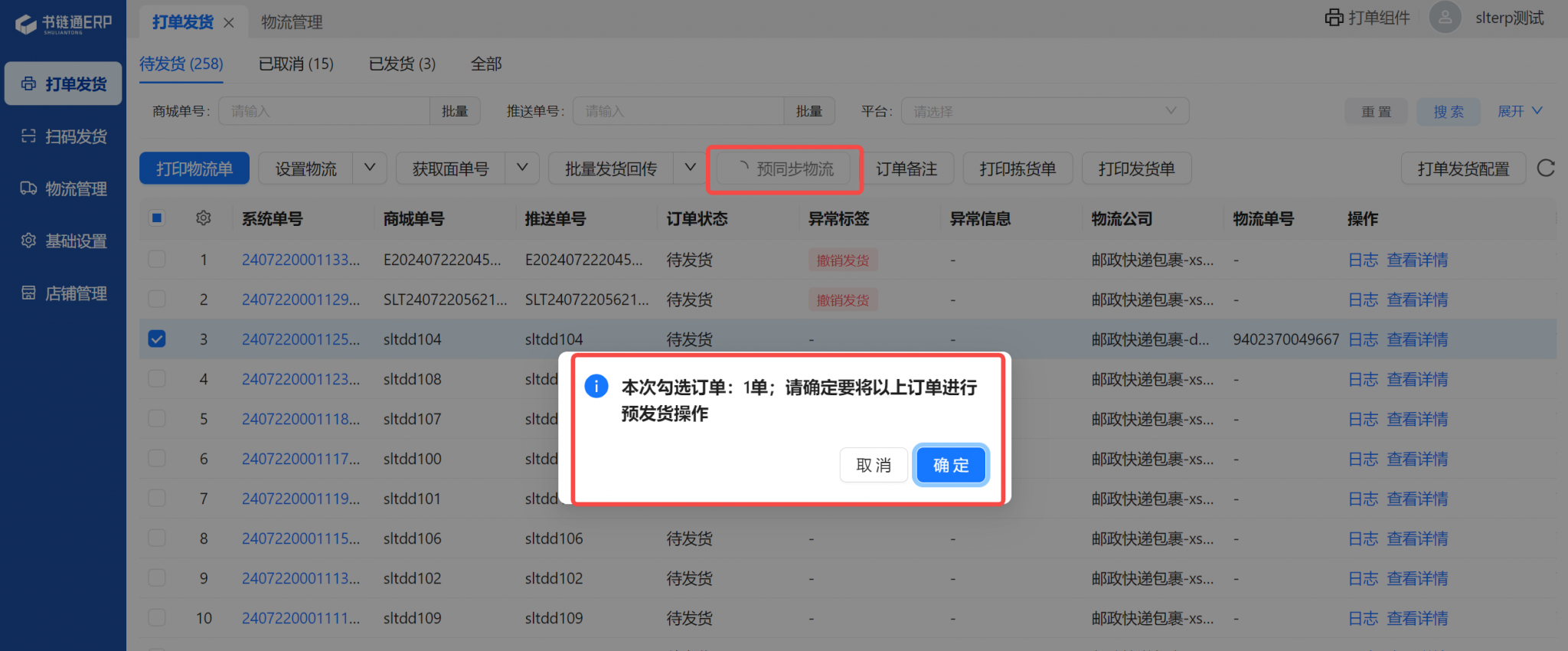Viewport: 1568px width, 651px height.
Task: Open 日志 for row 8
Action: tap(1363, 538)
